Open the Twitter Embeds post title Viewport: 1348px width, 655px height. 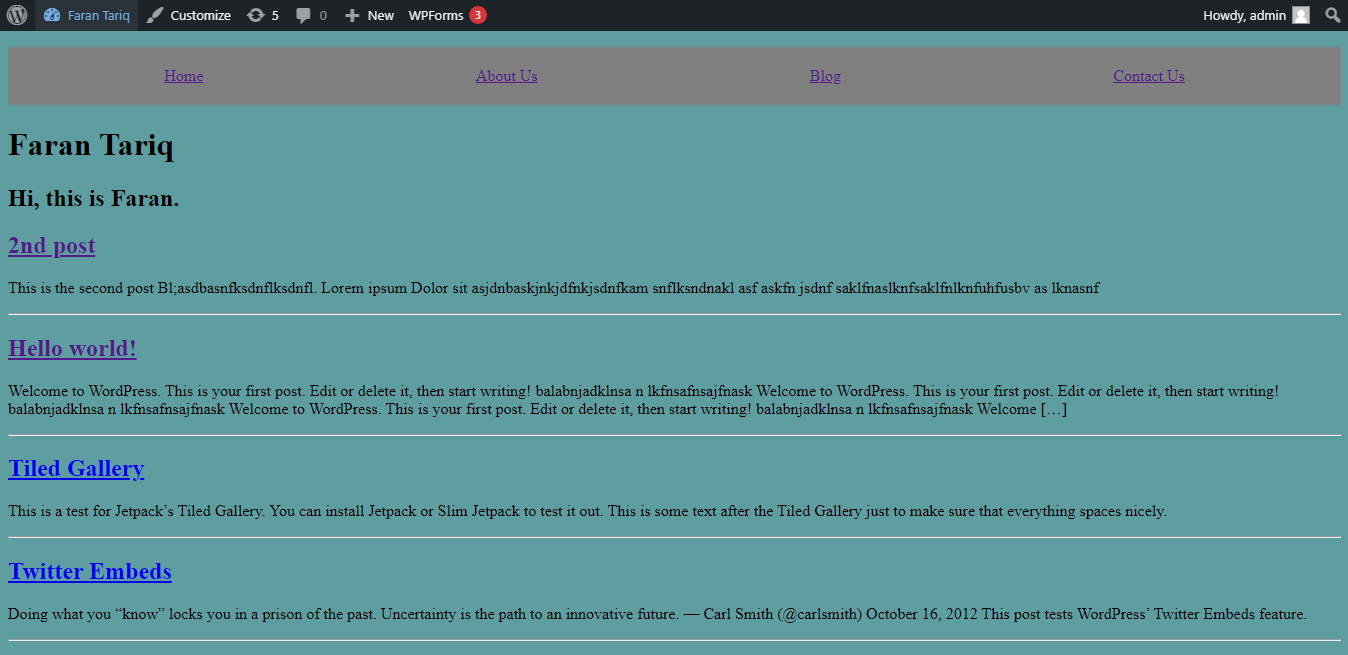(90, 571)
